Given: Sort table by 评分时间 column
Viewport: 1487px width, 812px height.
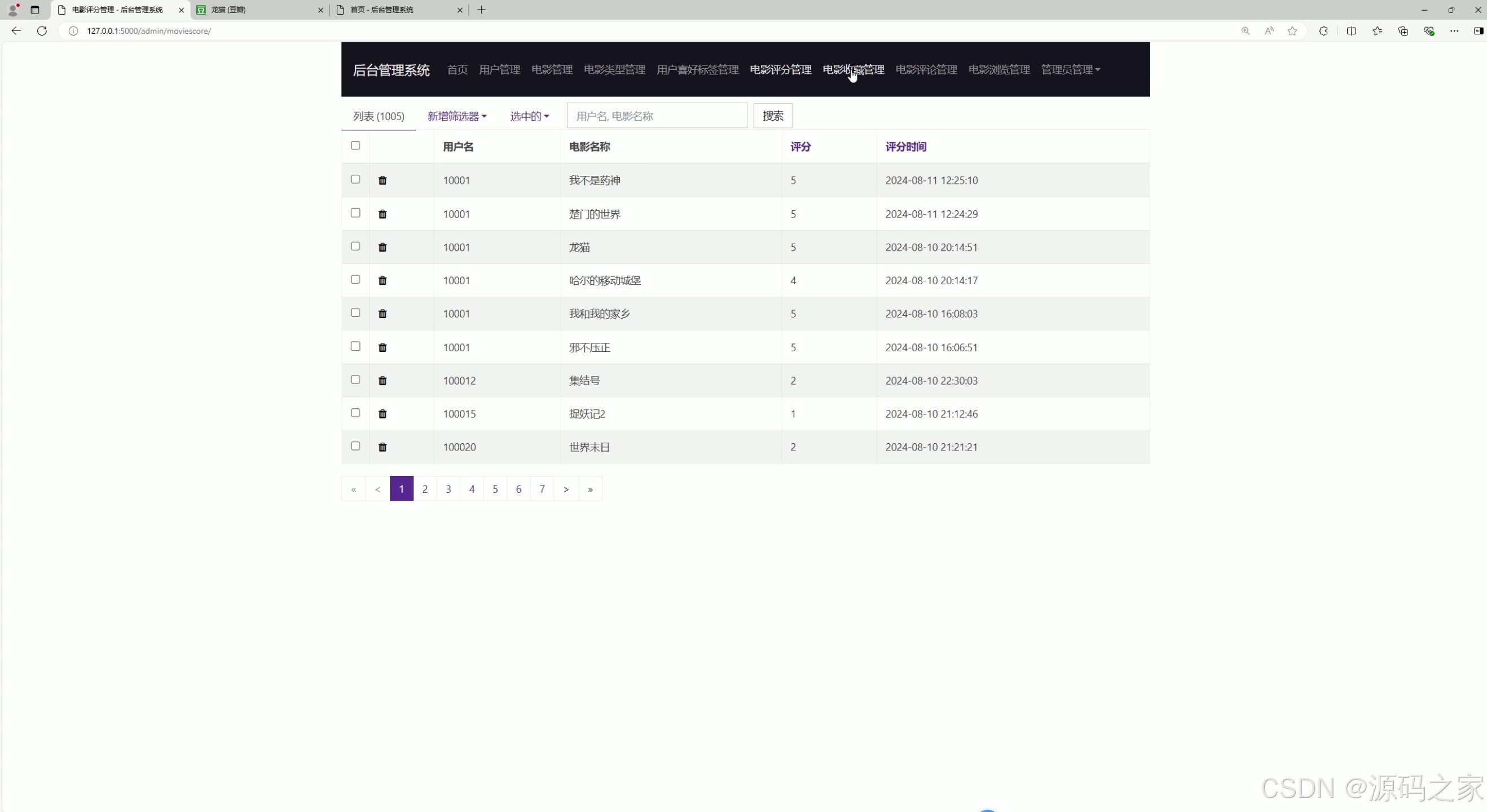Looking at the screenshot, I should click(x=905, y=147).
